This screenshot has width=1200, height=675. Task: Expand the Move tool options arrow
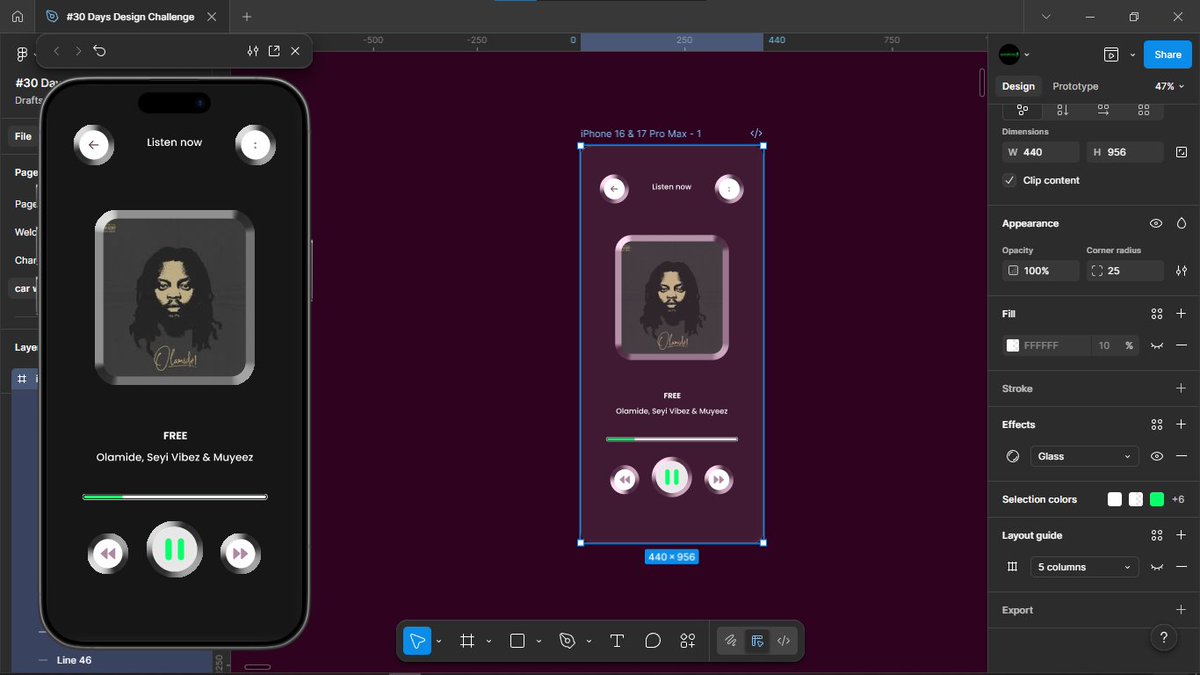(439, 641)
